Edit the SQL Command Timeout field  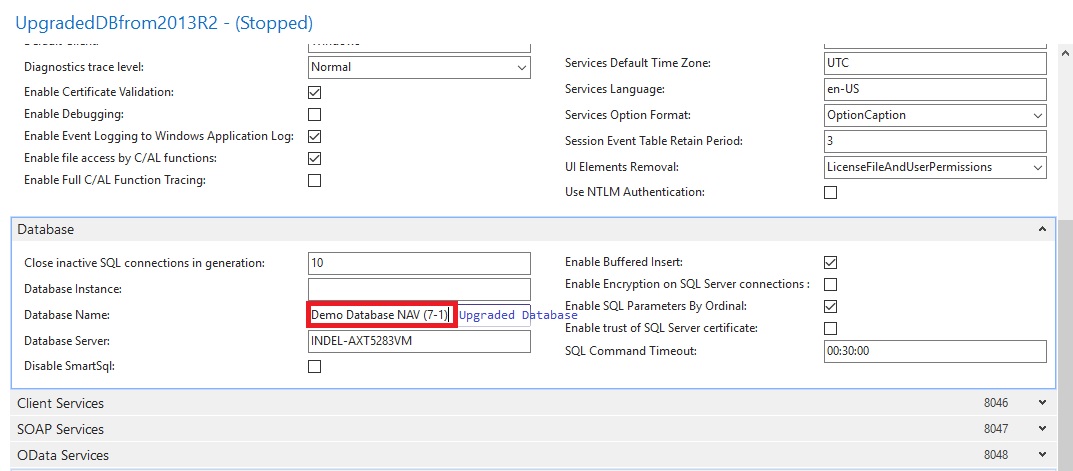(x=934, y=351)
